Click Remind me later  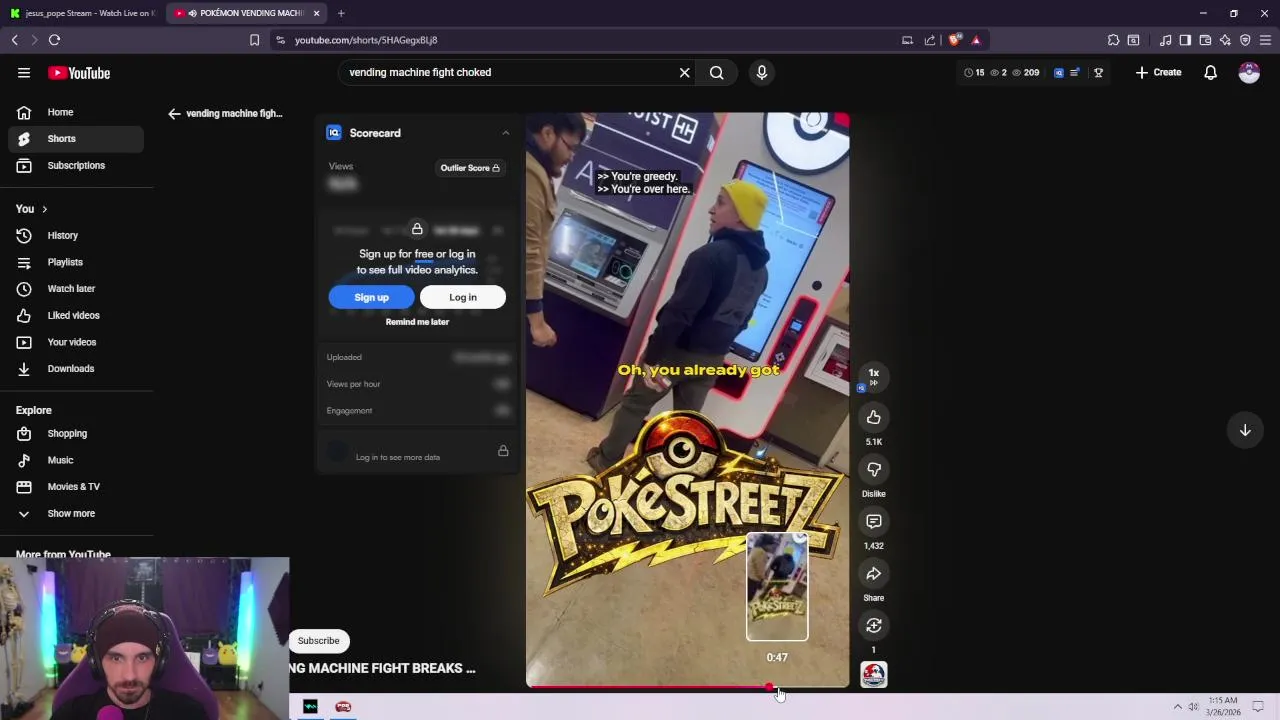point(417,322)
